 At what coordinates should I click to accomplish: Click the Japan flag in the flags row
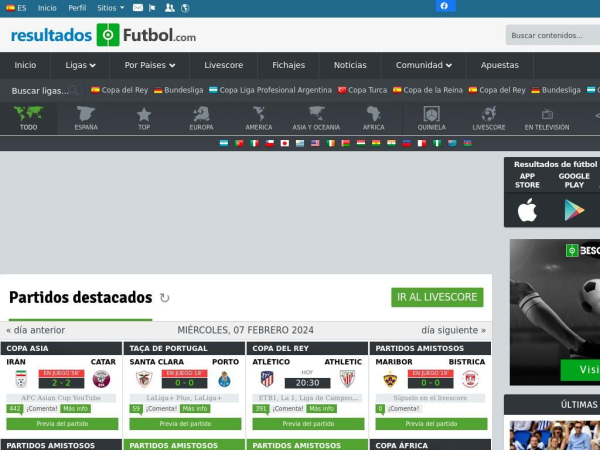click(285, 143)
